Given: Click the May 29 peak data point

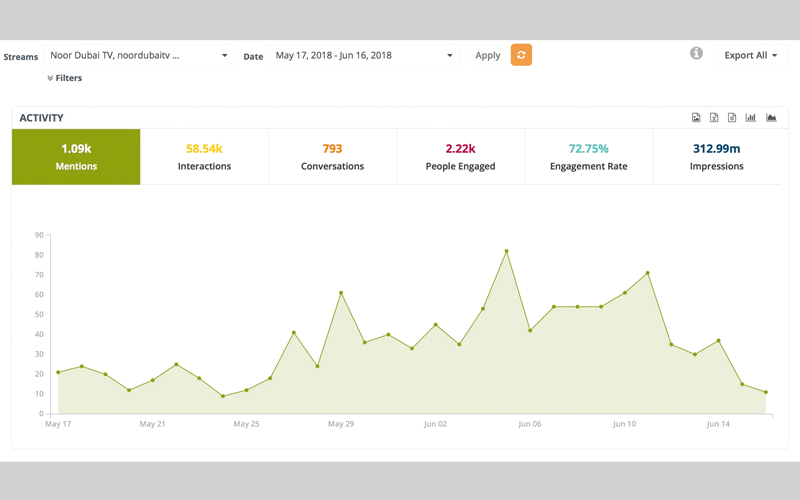Looking at the screenshot, I should 341,293.
